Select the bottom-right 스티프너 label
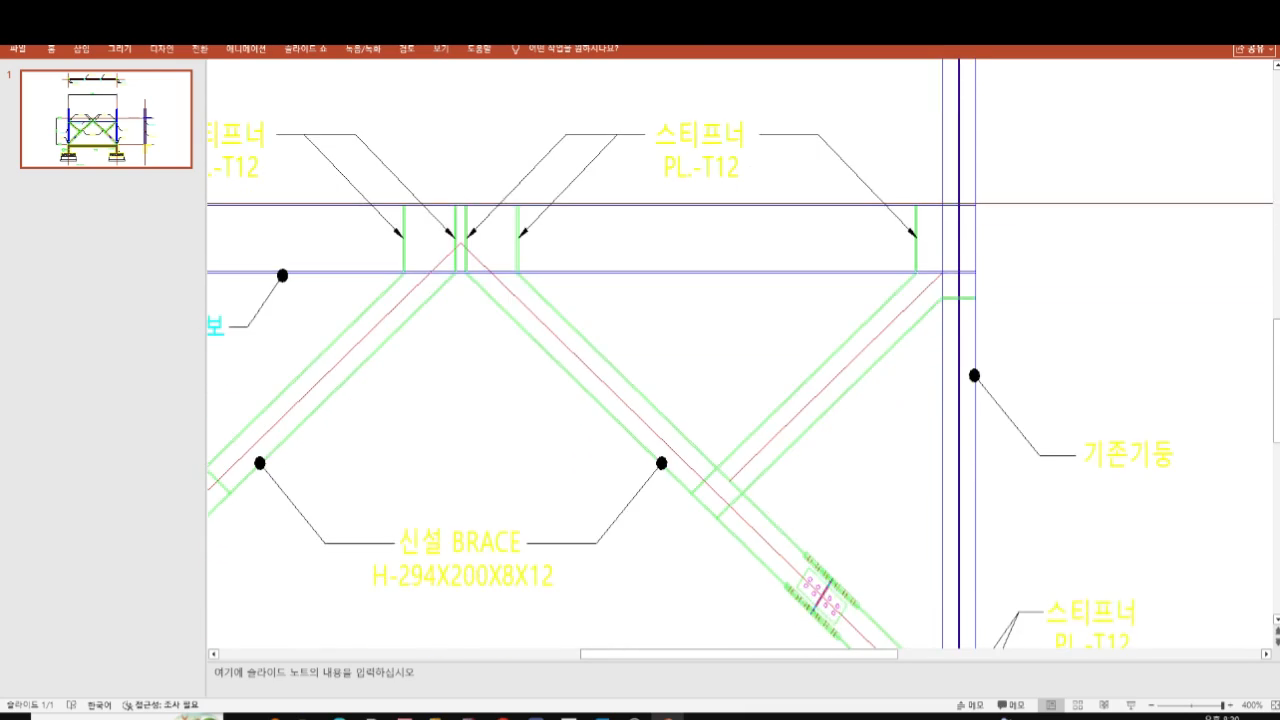Screen dimensions: 1280x720 coord(1091,611)
